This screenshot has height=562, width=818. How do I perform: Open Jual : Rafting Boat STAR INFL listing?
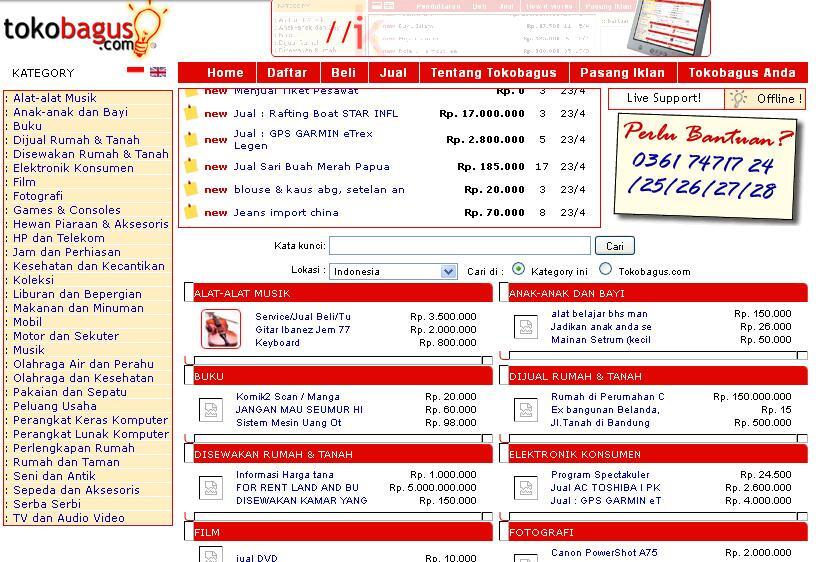pos(316,113)
